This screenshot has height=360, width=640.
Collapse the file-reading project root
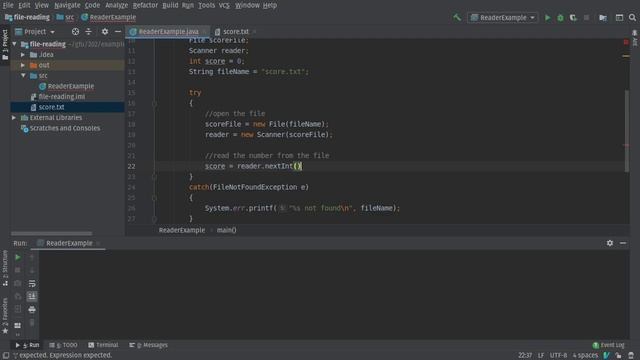point(15,44)
